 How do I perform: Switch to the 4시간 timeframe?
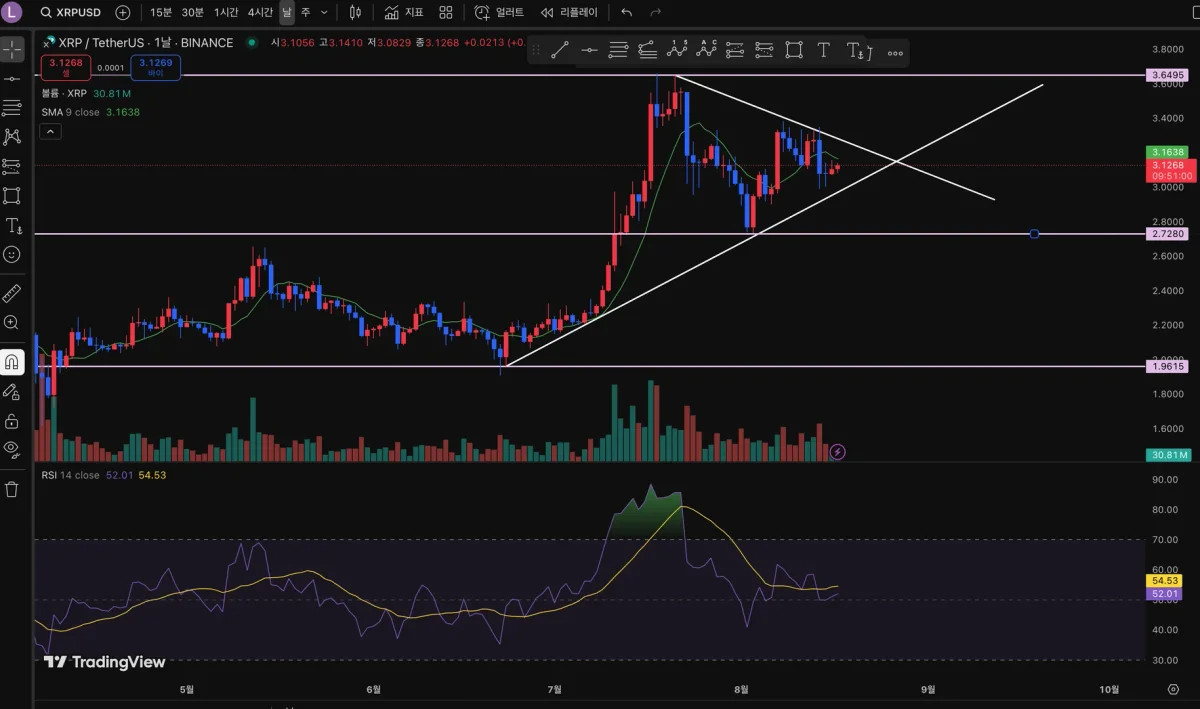260,13
